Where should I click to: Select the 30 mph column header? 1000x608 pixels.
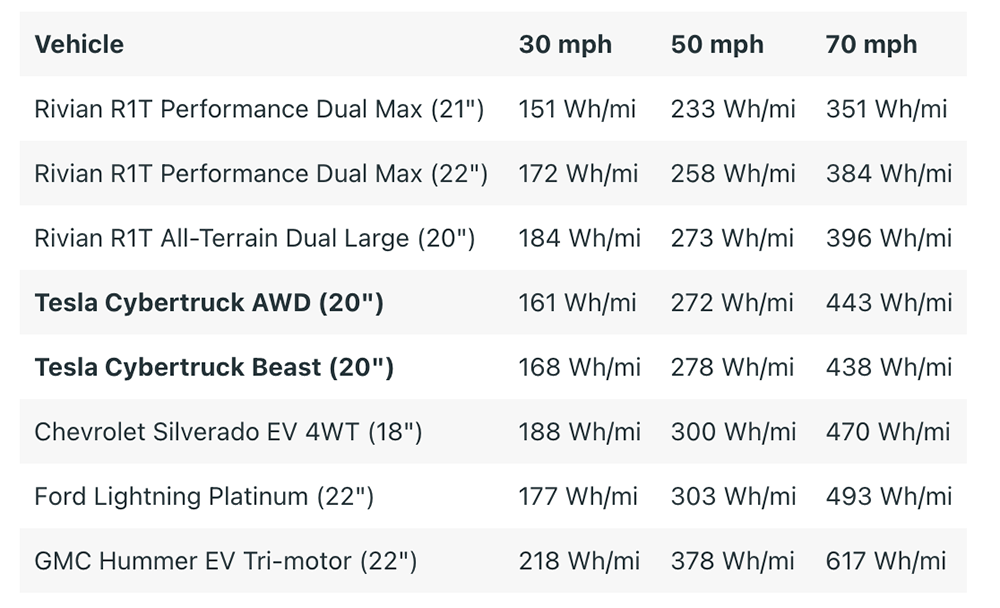click(x=565, y=45)
